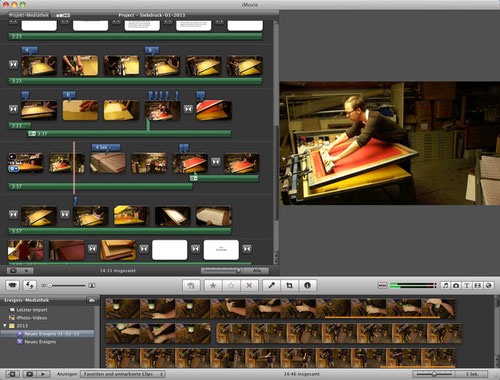This screenshot has height=380, width=500.
Task: Adjust project frames-per-thumbnail slider near Alle
Action: [x=222, y=270]
